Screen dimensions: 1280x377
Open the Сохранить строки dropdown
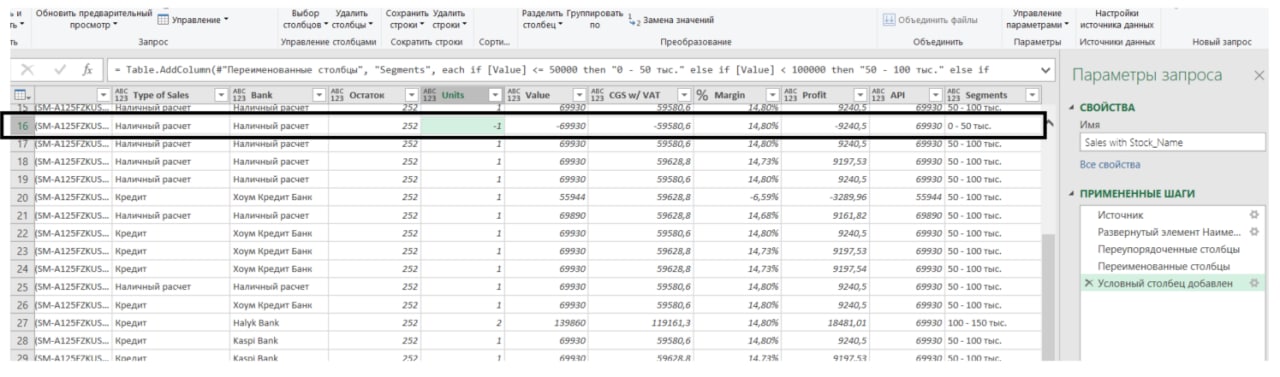pos(407,19)
